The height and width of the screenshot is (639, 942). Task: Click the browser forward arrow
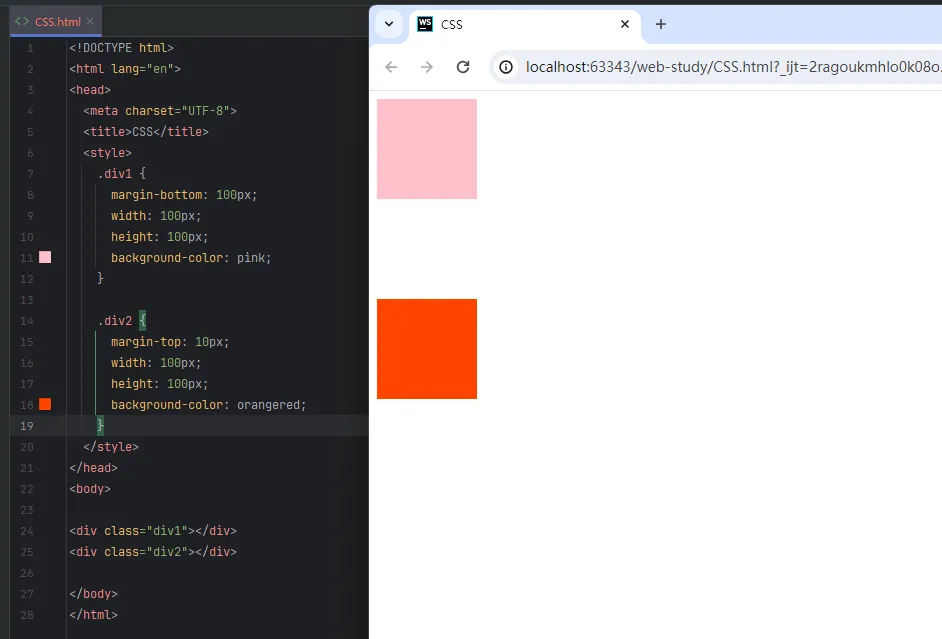coord(427,67)
